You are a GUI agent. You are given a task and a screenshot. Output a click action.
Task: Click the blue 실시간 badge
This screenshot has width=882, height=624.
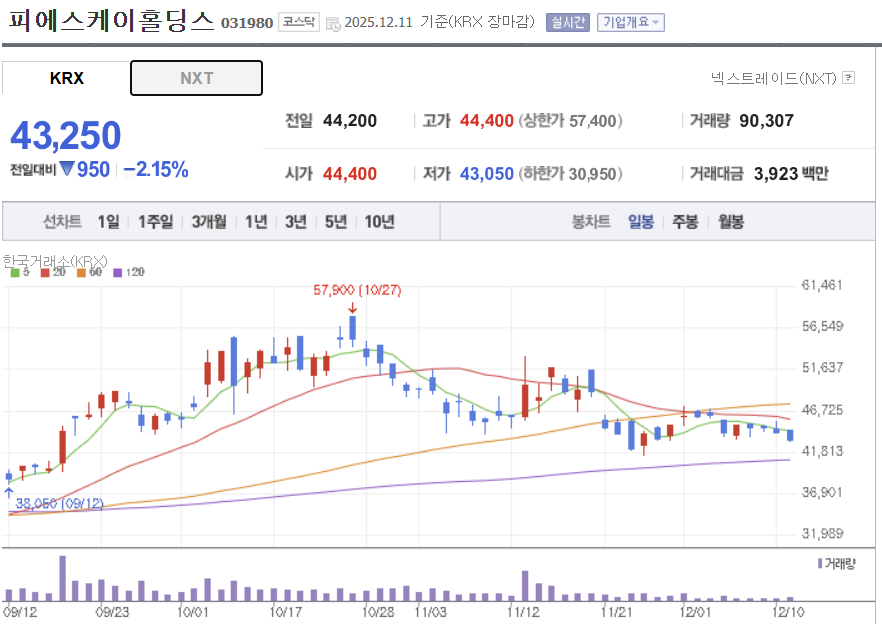coord(567,21)
